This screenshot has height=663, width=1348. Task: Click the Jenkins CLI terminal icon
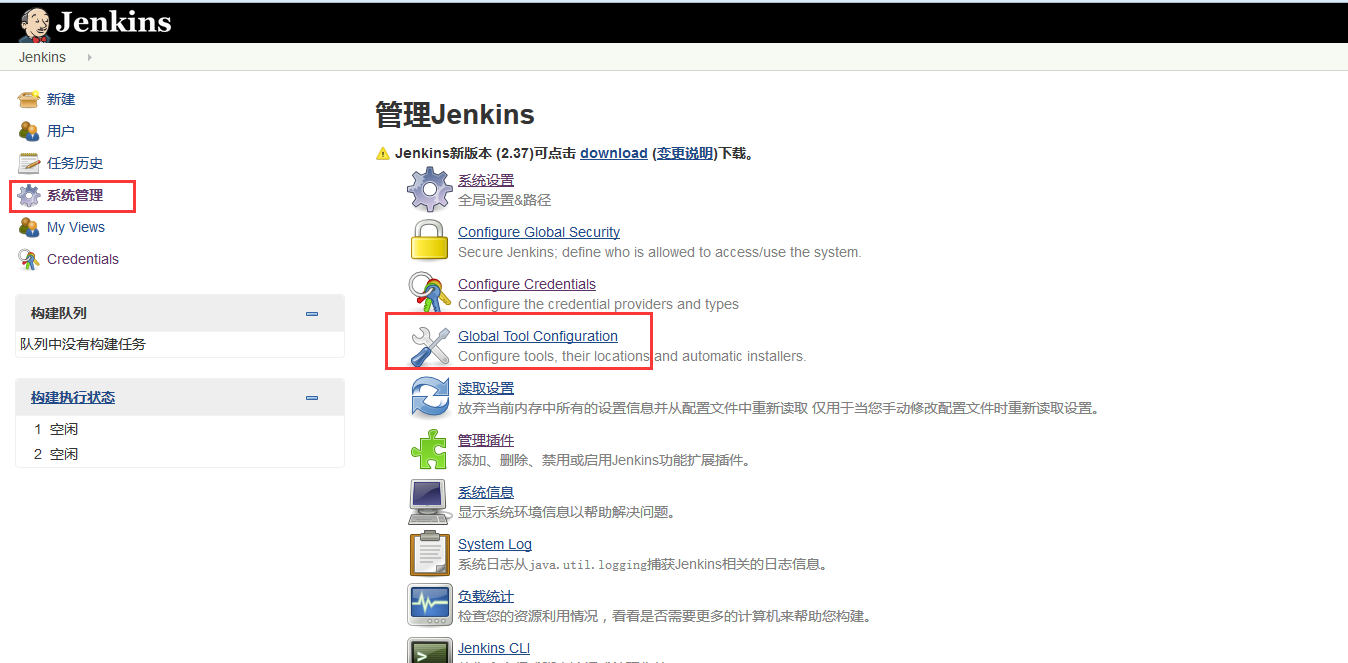430,651
